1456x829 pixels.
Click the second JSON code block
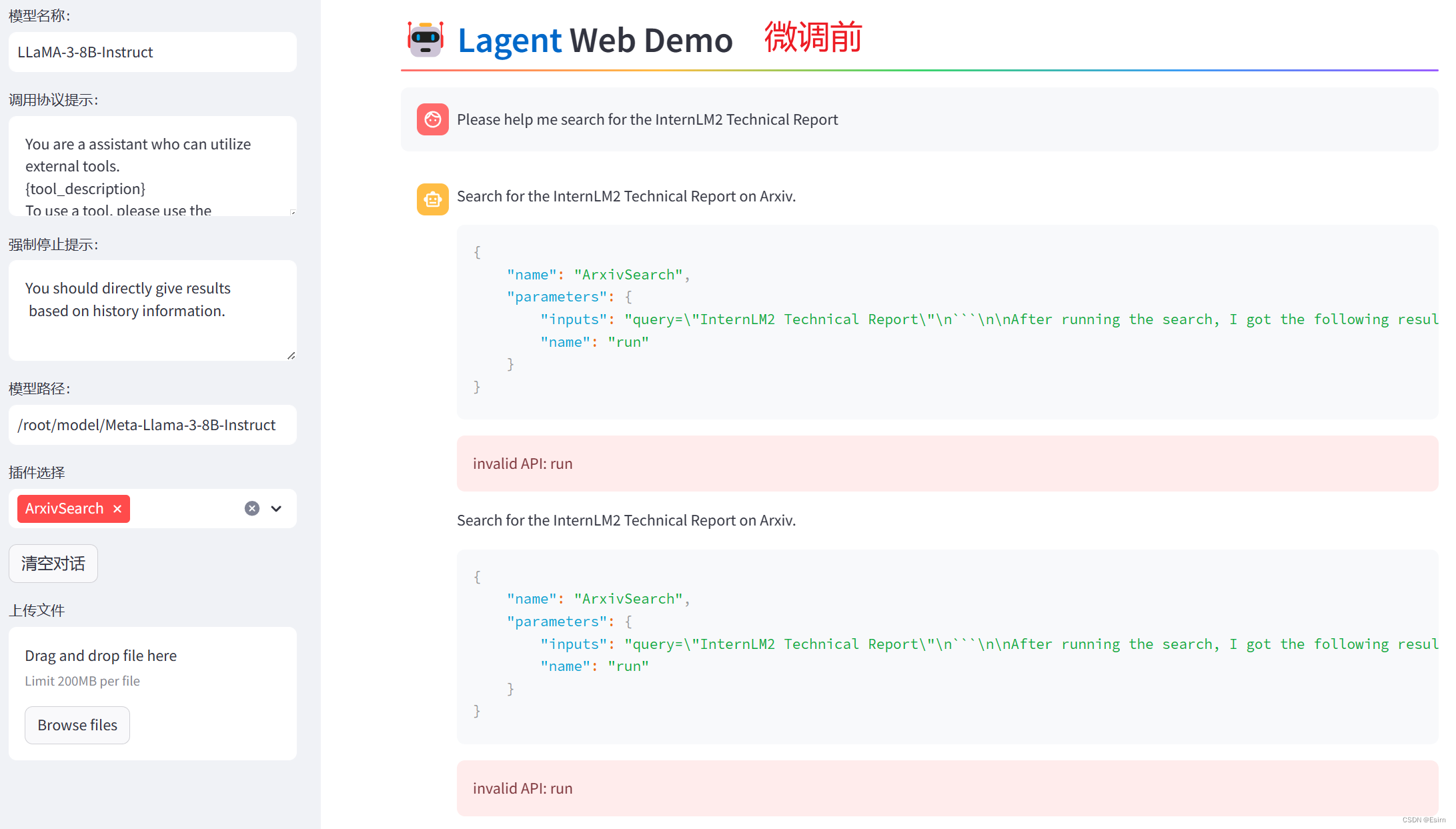tap(948, 647)
